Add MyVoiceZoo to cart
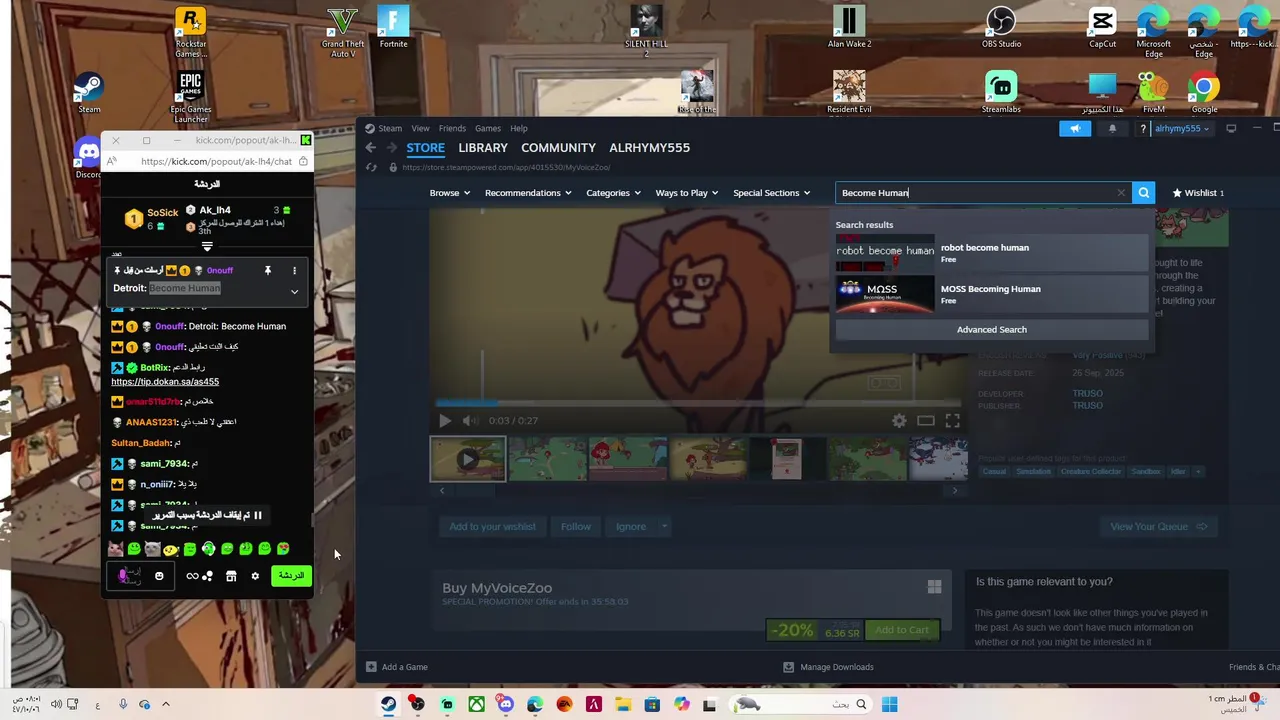1280x720 pixels. 902,630
